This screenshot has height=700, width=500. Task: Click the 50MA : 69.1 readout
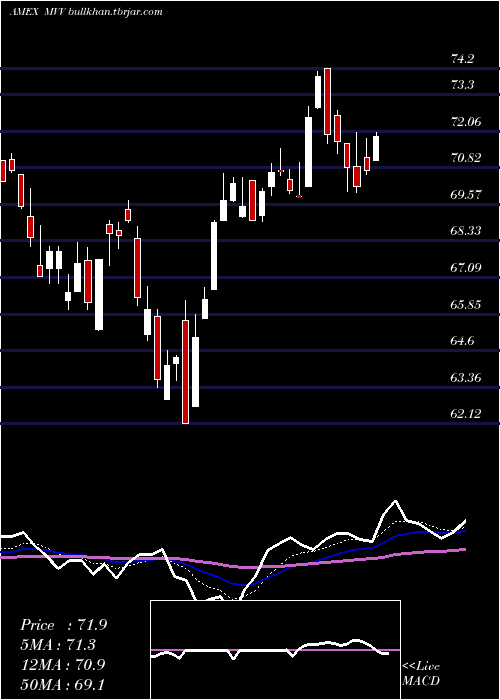point(62,684)
